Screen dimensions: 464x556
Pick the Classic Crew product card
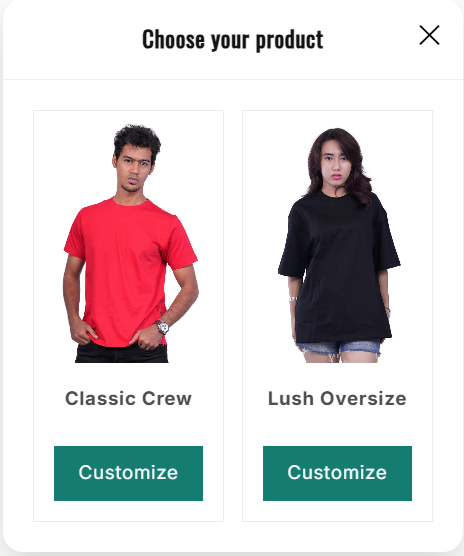128,316
